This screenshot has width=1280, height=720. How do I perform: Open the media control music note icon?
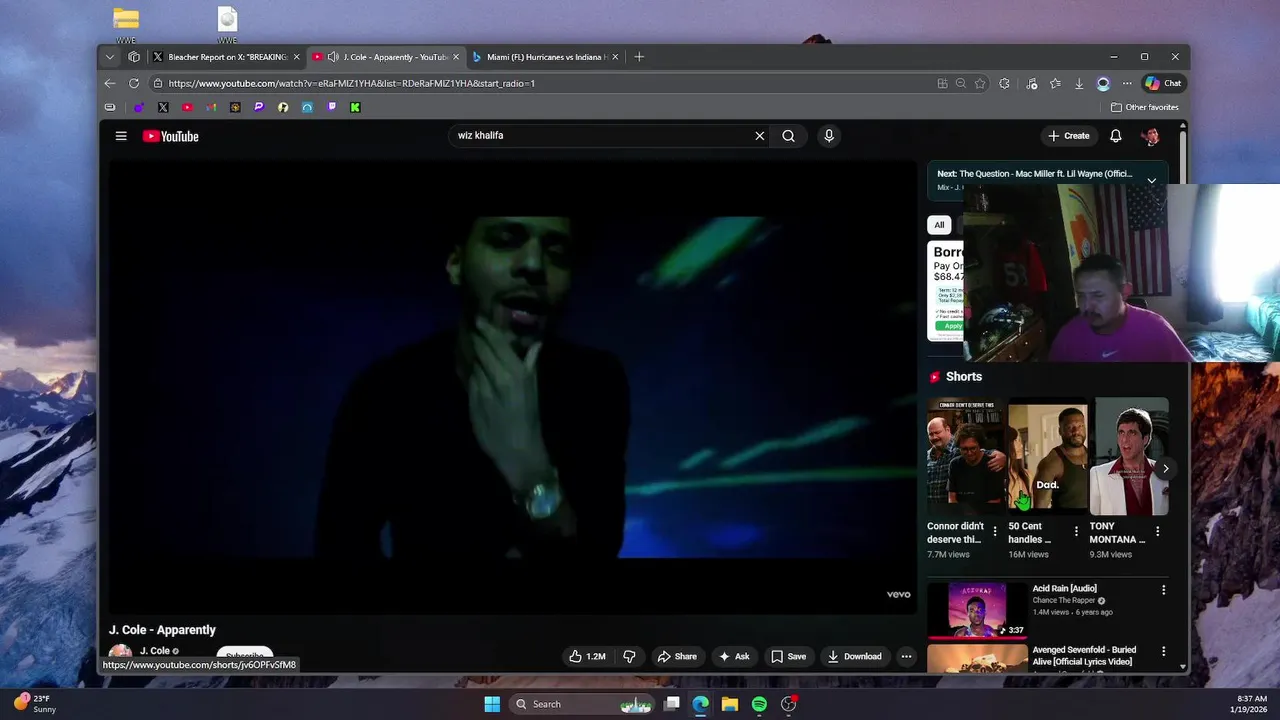tap(1032, 83)
